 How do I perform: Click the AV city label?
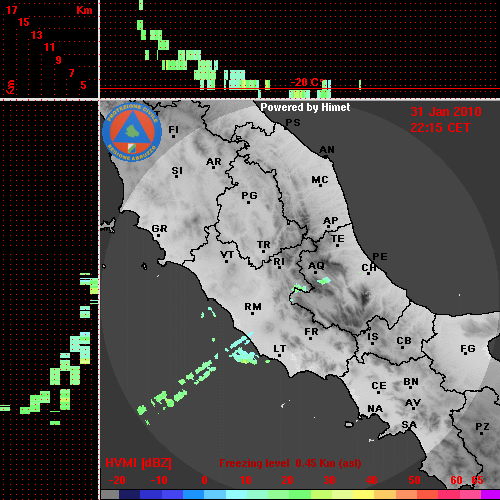[413, 403]
